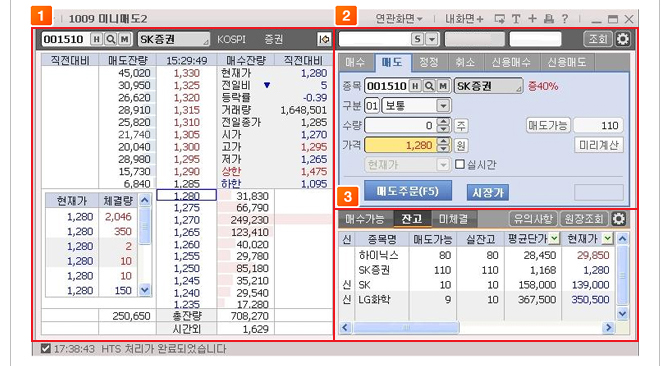Select the highlighted 1,280 current price cell

pyautogui.click(x=187, y=196)
